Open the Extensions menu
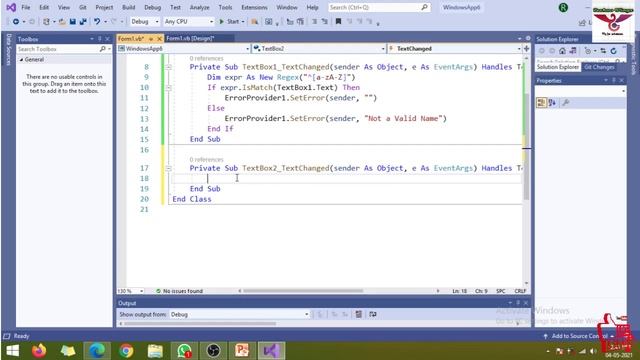This screenshot has width=640, height=360. tap(254, 7)
